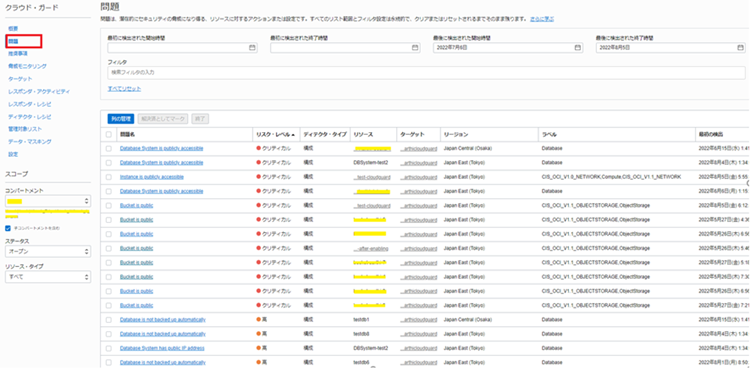Sort by the ターゲット column header

coord(412,135)
